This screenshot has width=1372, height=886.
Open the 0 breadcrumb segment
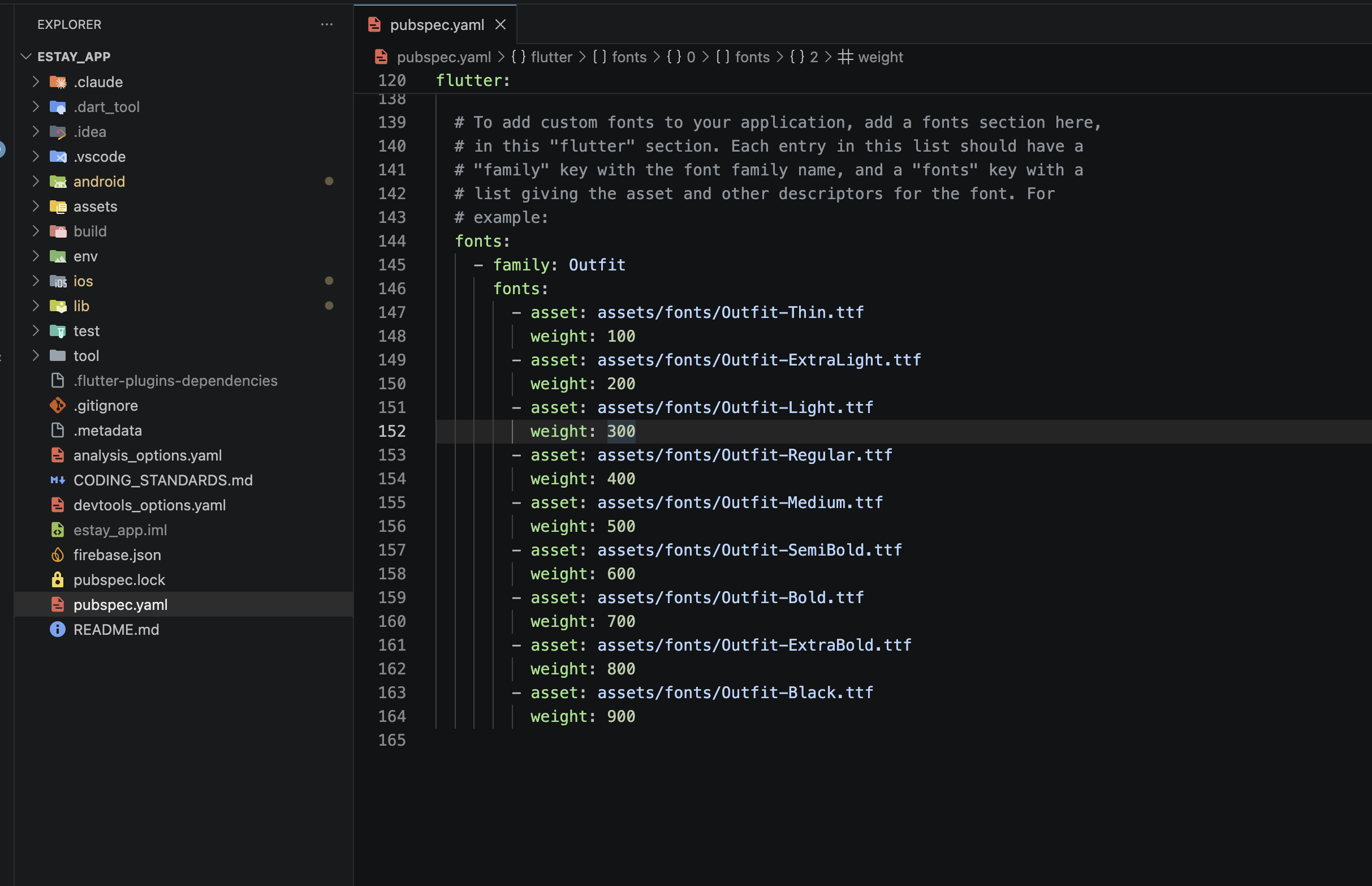coord(681,57)
